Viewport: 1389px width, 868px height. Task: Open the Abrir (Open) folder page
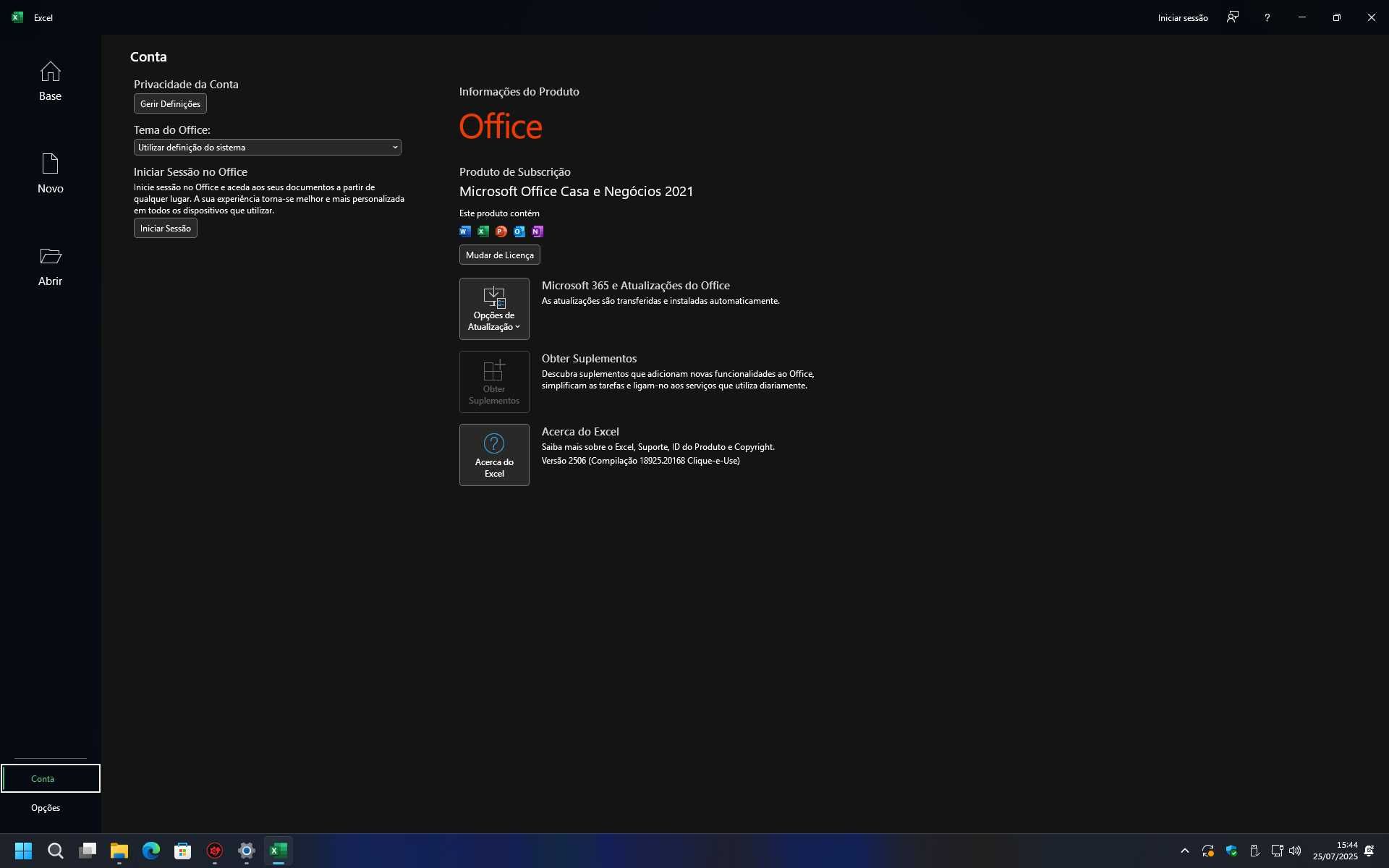point(50,265)
